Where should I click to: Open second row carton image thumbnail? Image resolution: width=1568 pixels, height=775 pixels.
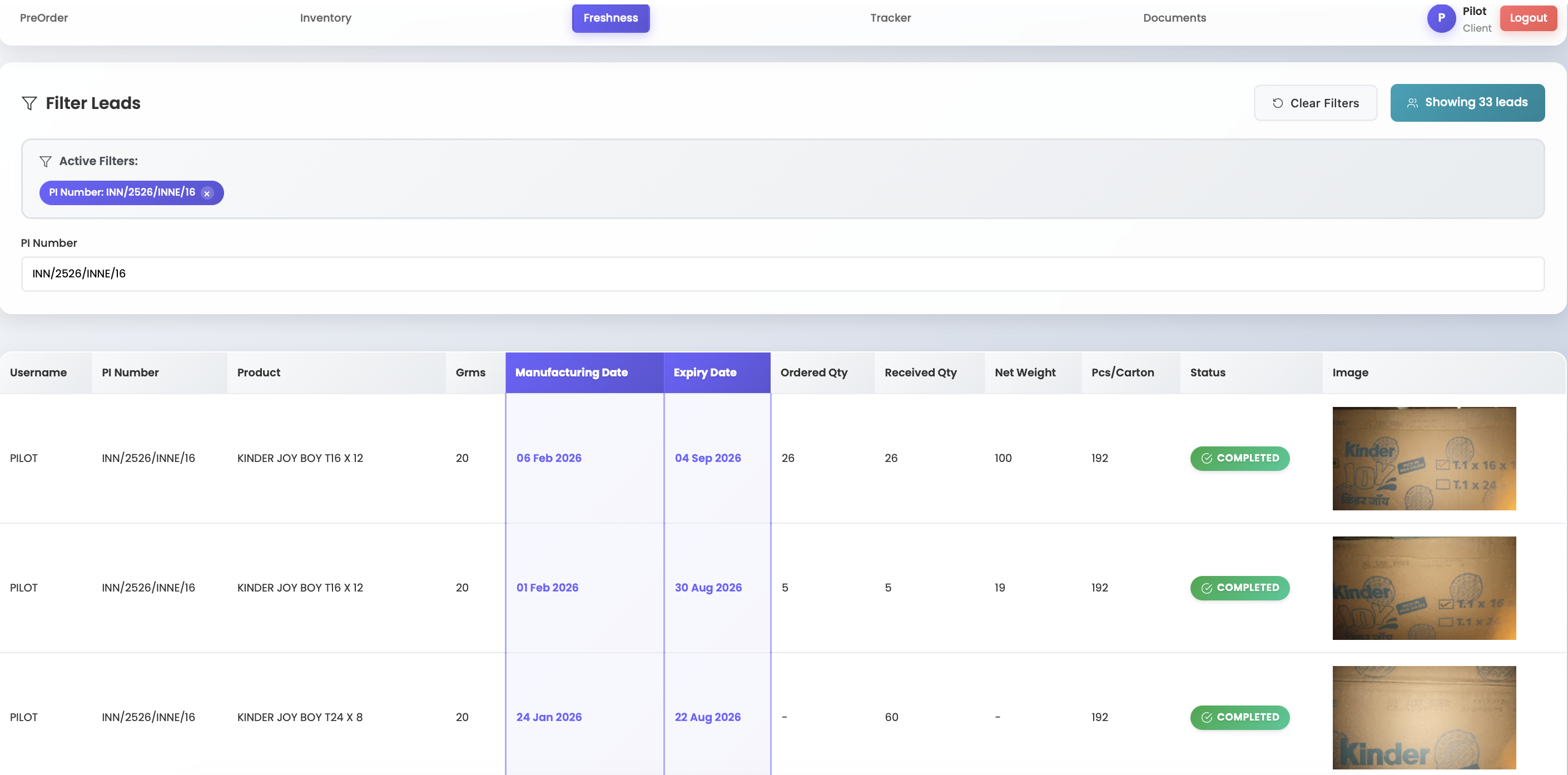(1423, 588)
